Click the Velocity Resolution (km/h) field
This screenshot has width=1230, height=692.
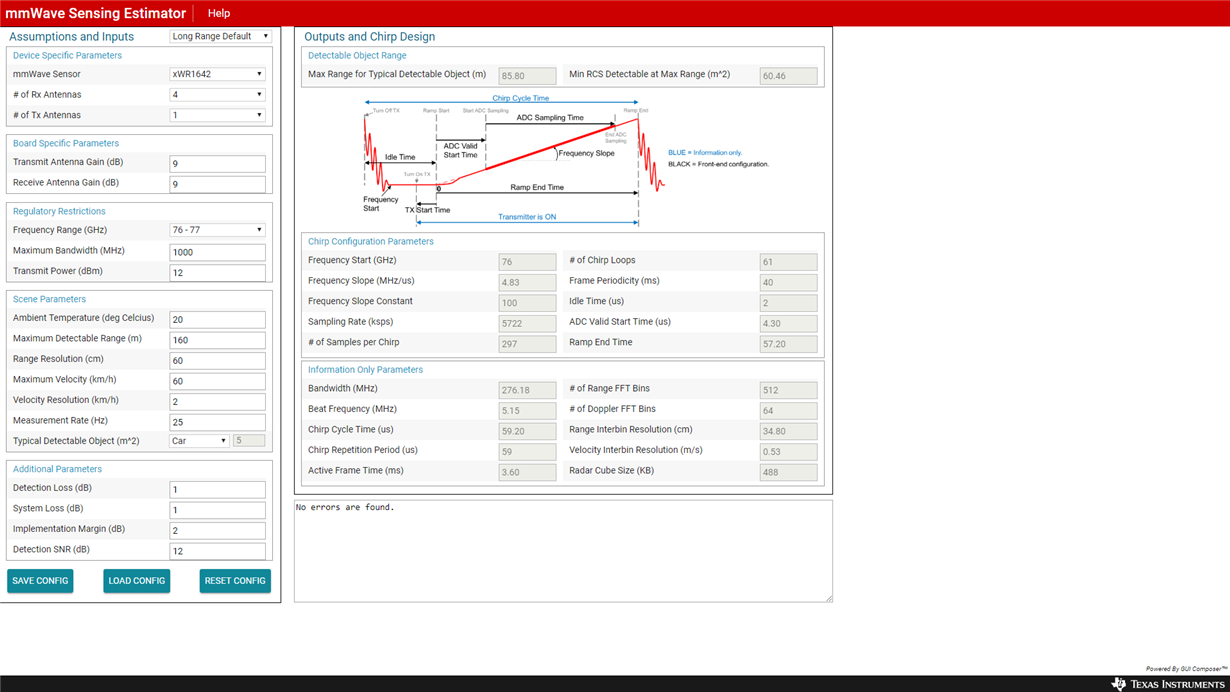217,401
